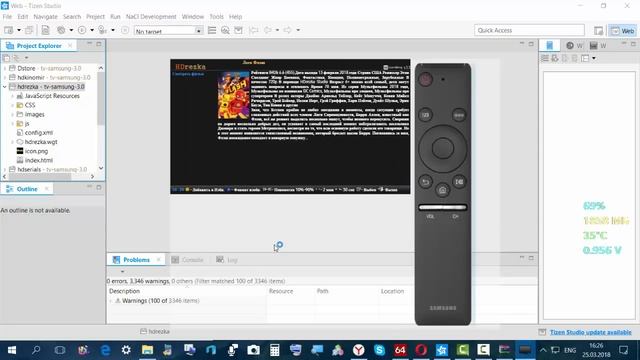
Task: Close the Project Explorer tab
Action: pyautogui.click(x=70, y=46)
